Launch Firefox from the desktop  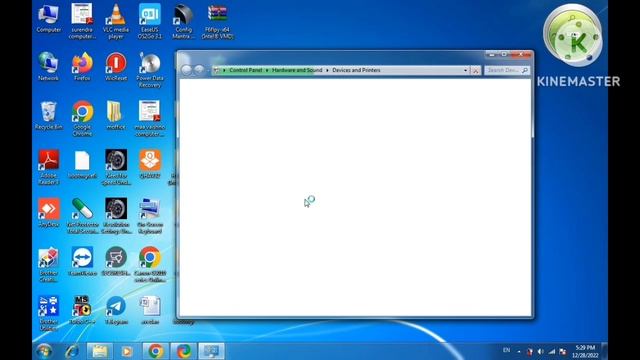coord(82,67)
